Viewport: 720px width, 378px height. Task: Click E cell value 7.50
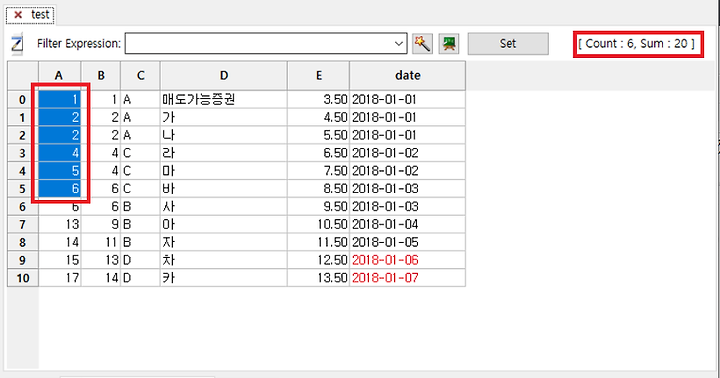pos(319,171)
